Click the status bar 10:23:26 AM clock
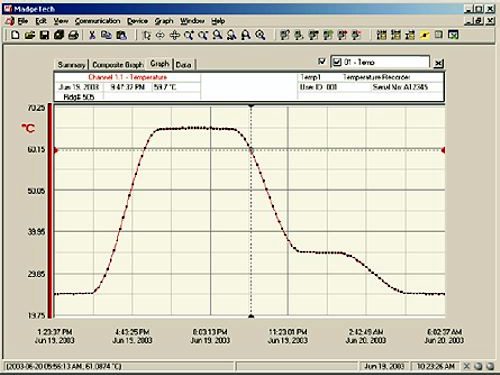 click(436, 366)
